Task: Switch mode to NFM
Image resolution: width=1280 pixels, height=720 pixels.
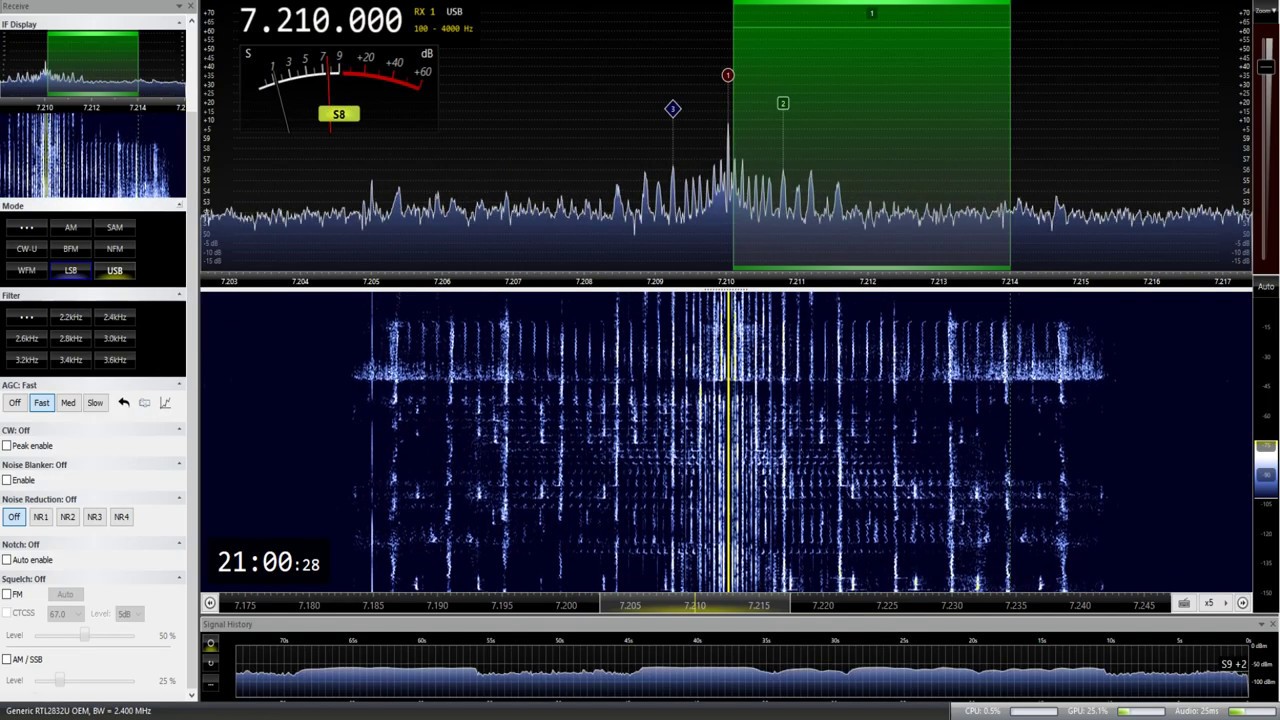Action: click(115, 249)
